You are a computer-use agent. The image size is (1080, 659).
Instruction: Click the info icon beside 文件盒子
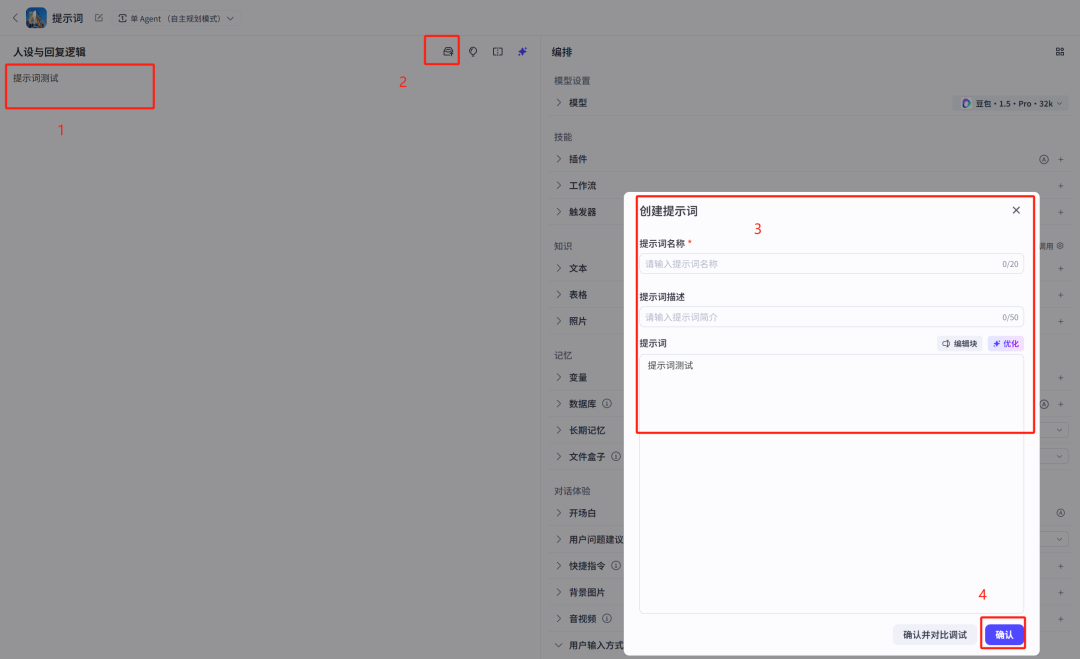point(616,457)
